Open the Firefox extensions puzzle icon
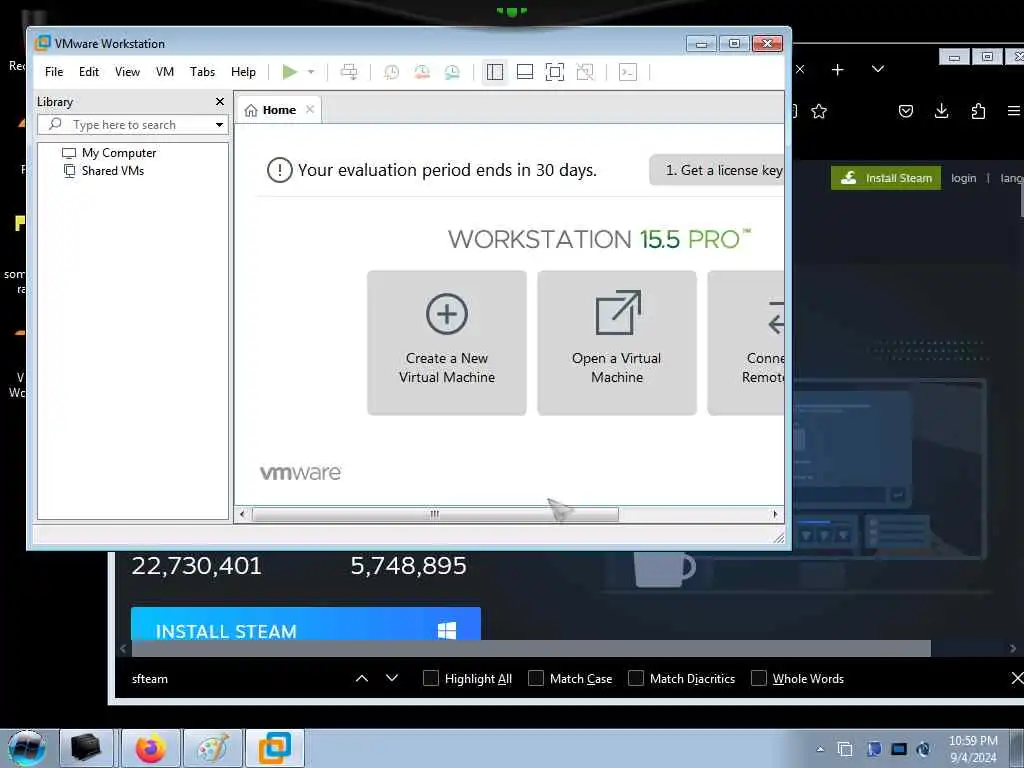Screen dimensions: 1024x768 click(x=978, y=111)
